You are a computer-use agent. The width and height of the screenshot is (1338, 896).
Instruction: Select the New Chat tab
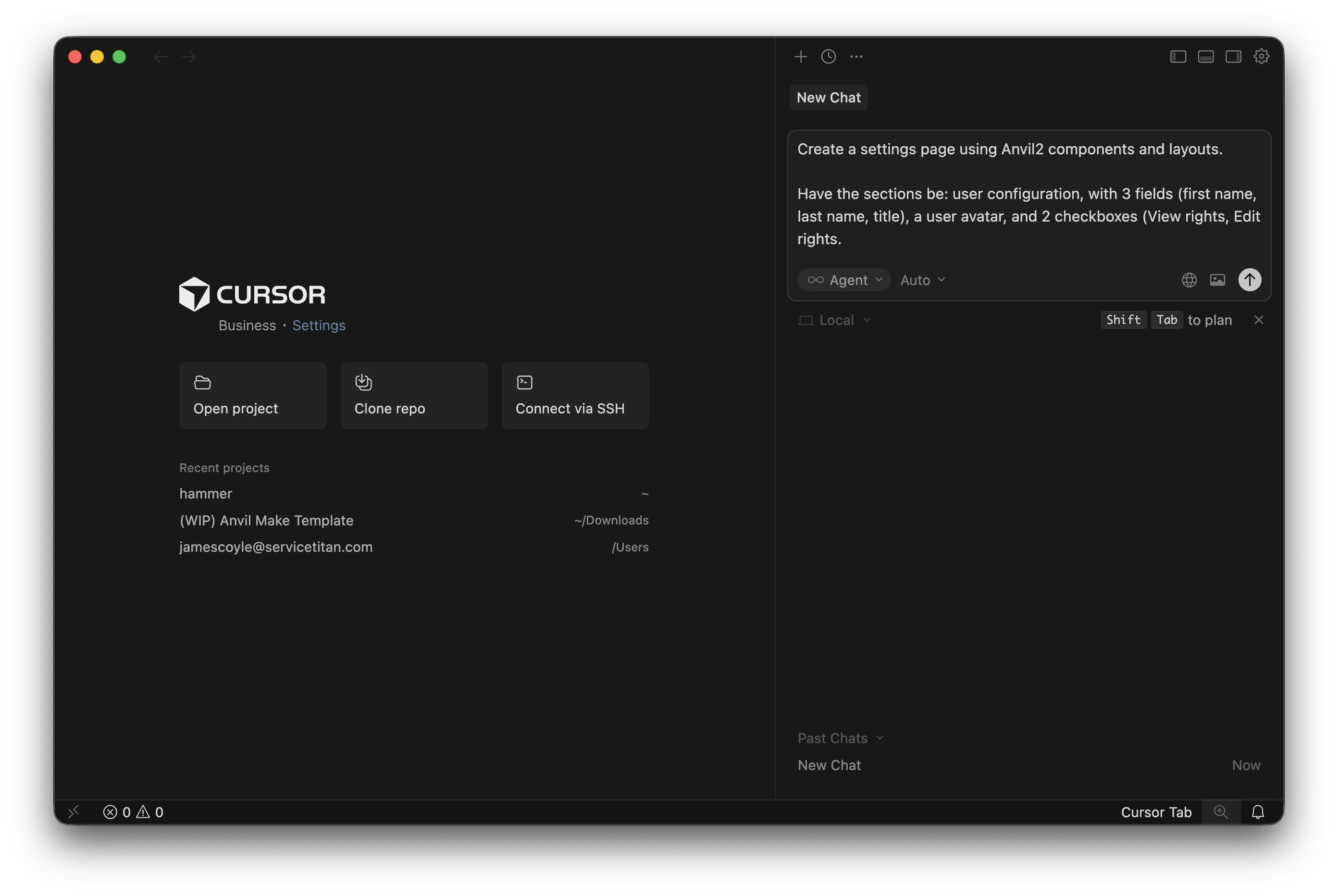click(x=829, y=98)
